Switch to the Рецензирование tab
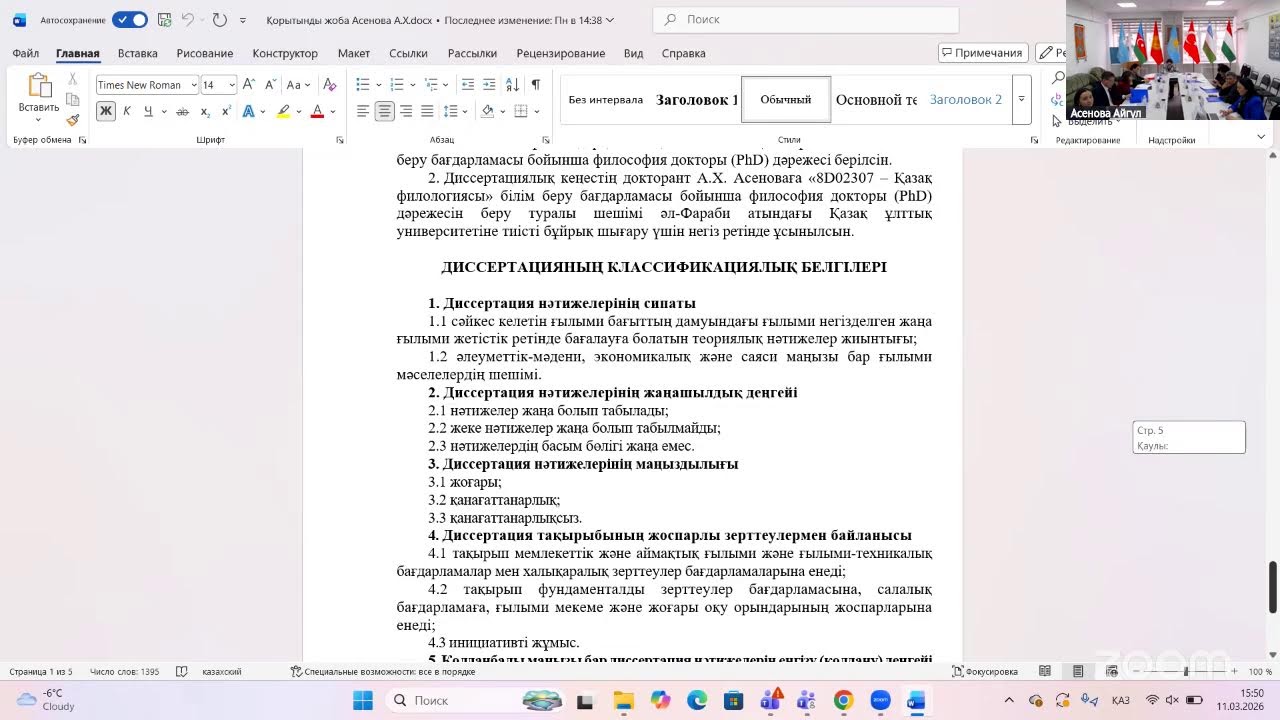Screen dimensions: 1280x720 point(560,53)
